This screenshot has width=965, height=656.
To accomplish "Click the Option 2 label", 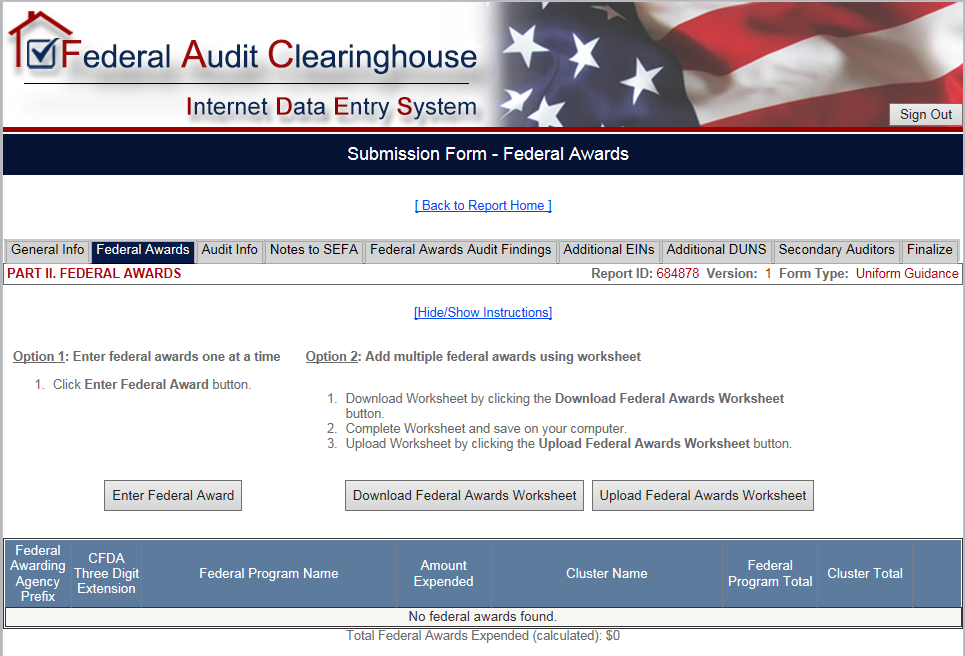I will 332,357.
